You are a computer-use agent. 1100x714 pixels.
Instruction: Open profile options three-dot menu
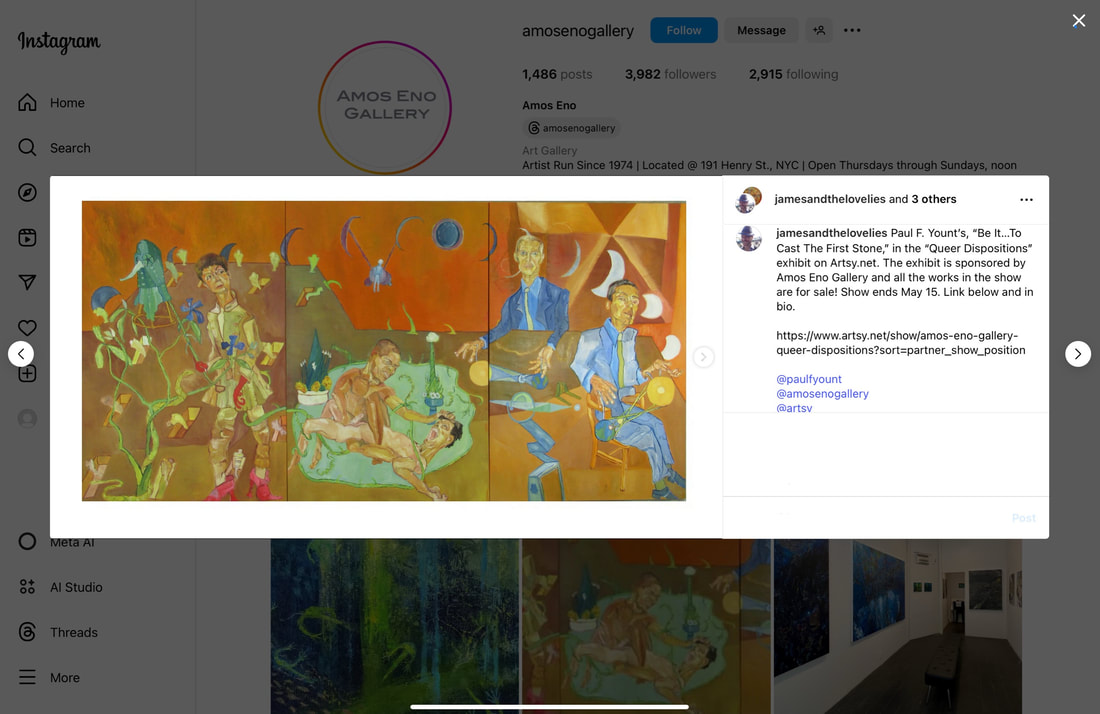coord(852,30)
